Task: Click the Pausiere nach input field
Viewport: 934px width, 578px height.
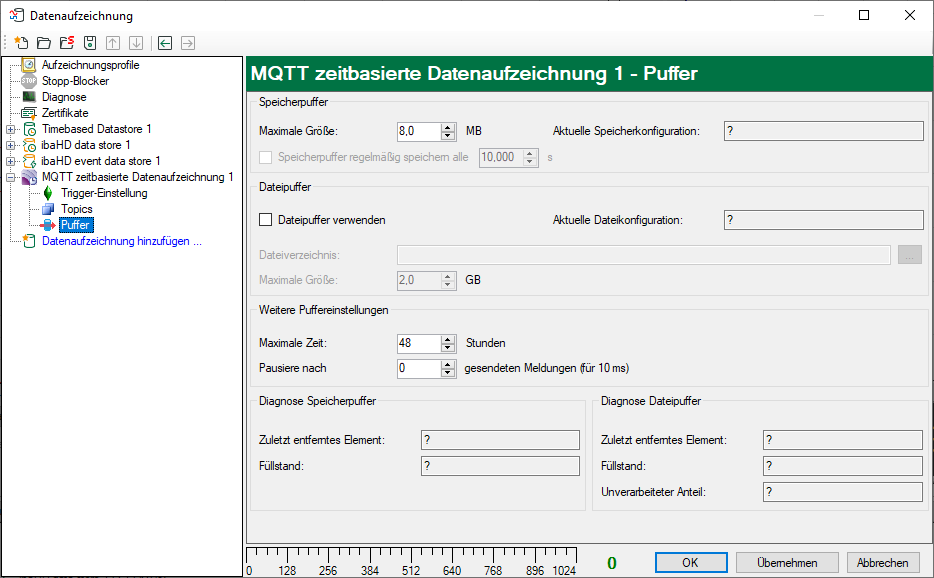Action: point(419,368)
